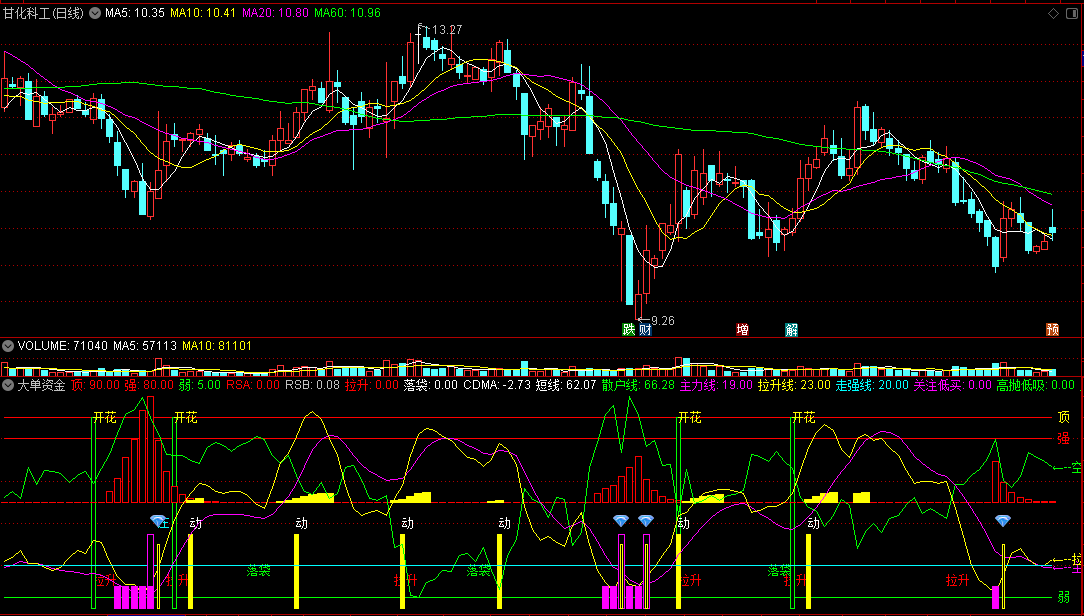Click the 增 marker below the candlesticks
Image resolution: width=1084 pixels, height=616 pixels.
[x=742, y=330]
